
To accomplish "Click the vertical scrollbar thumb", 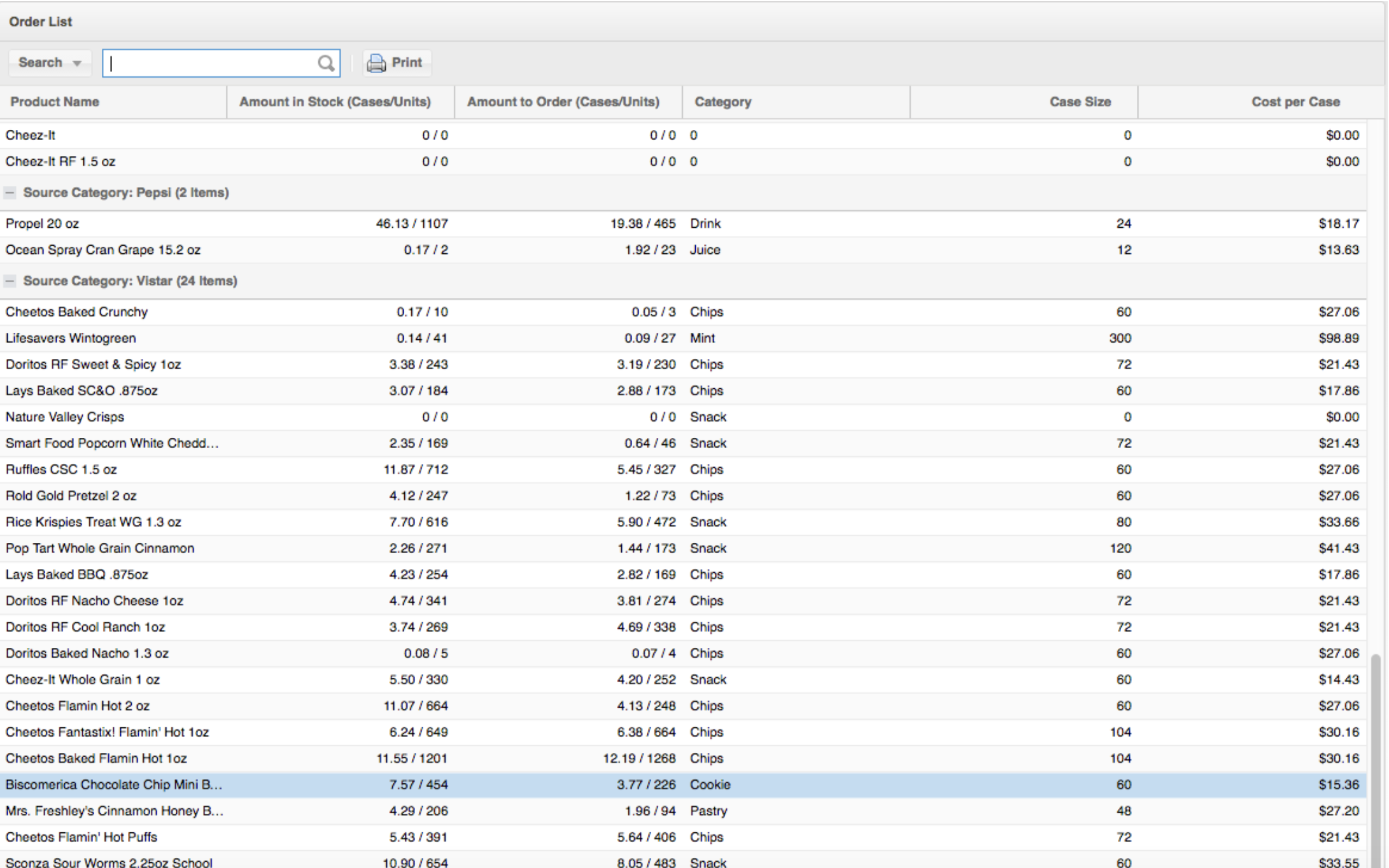I will [1376, 760].
